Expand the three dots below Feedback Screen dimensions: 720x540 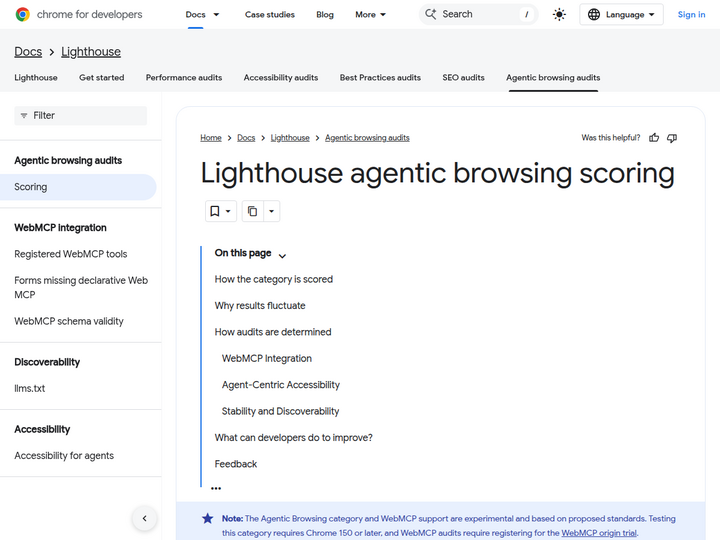click(216, 488)
